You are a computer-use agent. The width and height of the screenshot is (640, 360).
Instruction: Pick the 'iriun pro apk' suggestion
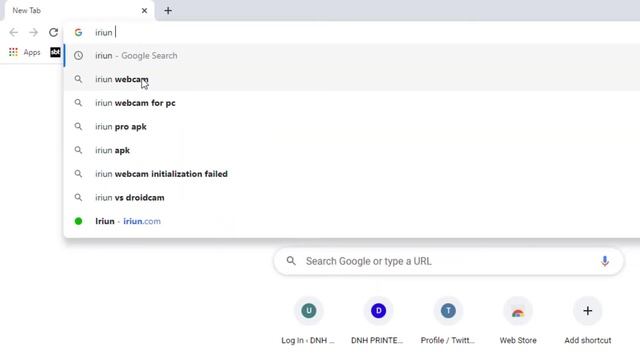[352, 127]
